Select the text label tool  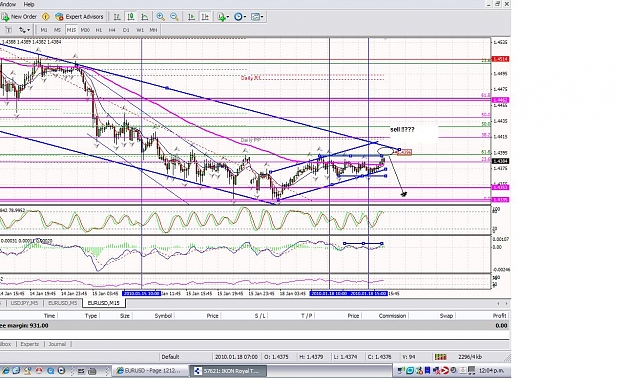[x=9, y=30]
